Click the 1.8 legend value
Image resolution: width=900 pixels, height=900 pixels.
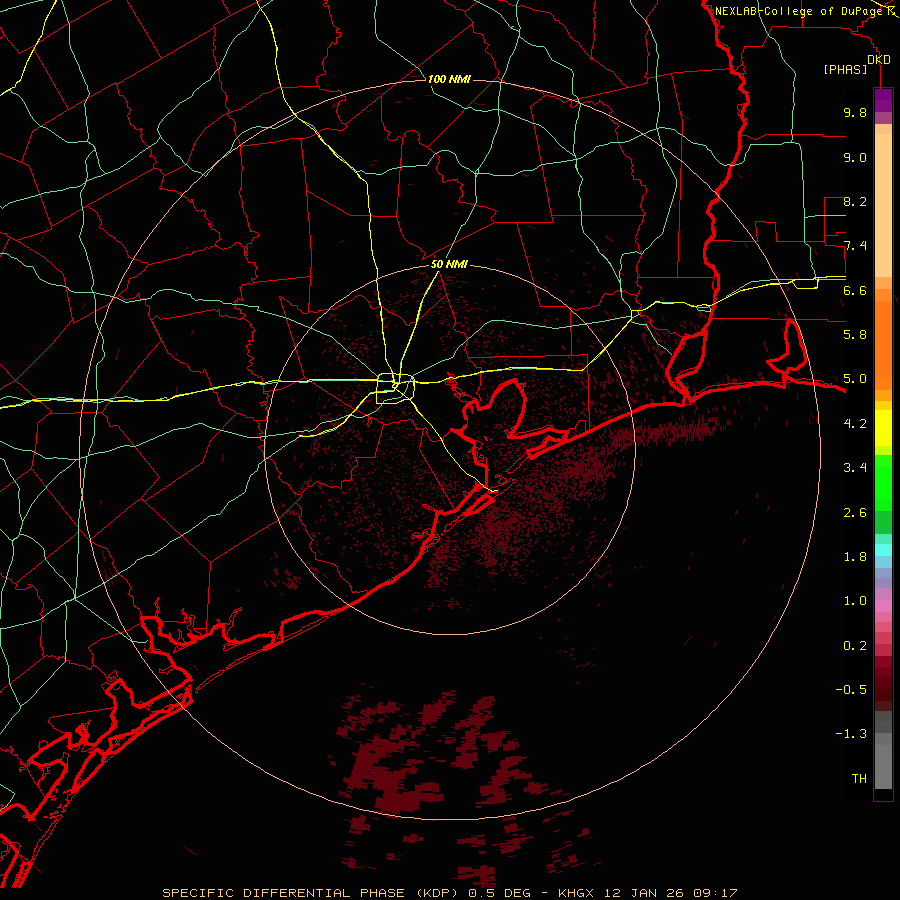(855, 557)
